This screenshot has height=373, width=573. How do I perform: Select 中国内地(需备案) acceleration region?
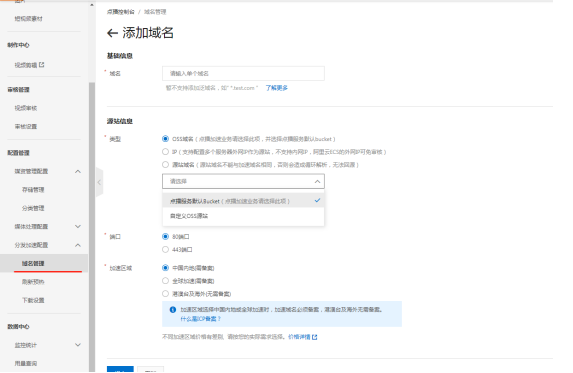pyautogui.click(x=165, y=268)
